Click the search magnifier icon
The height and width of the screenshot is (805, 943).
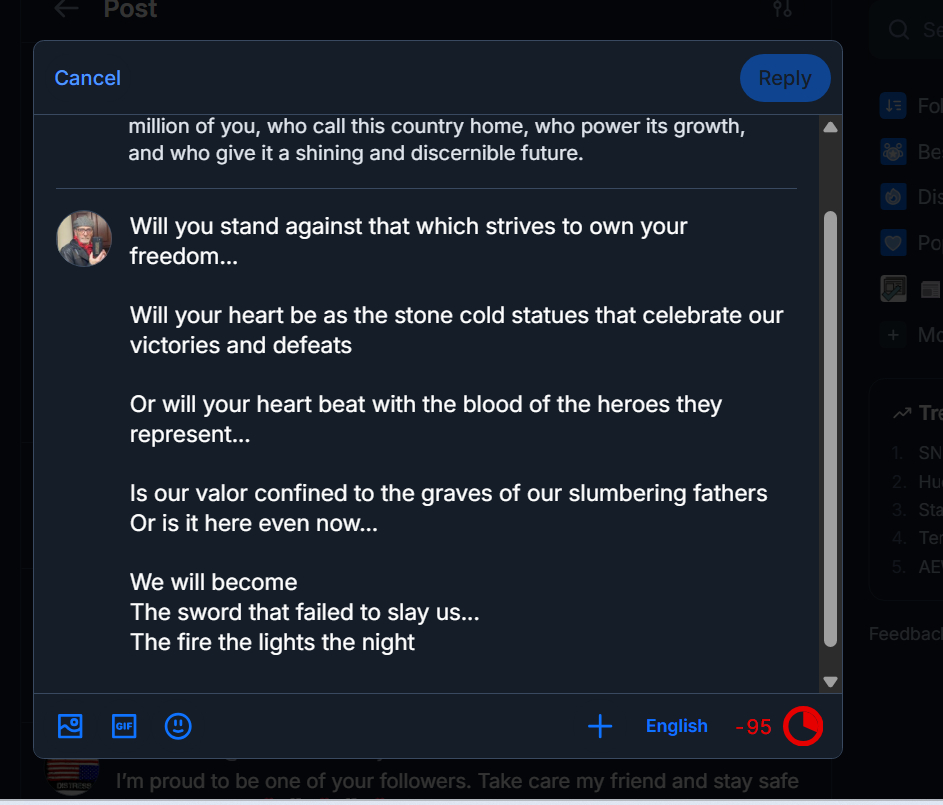click(900, 30)
